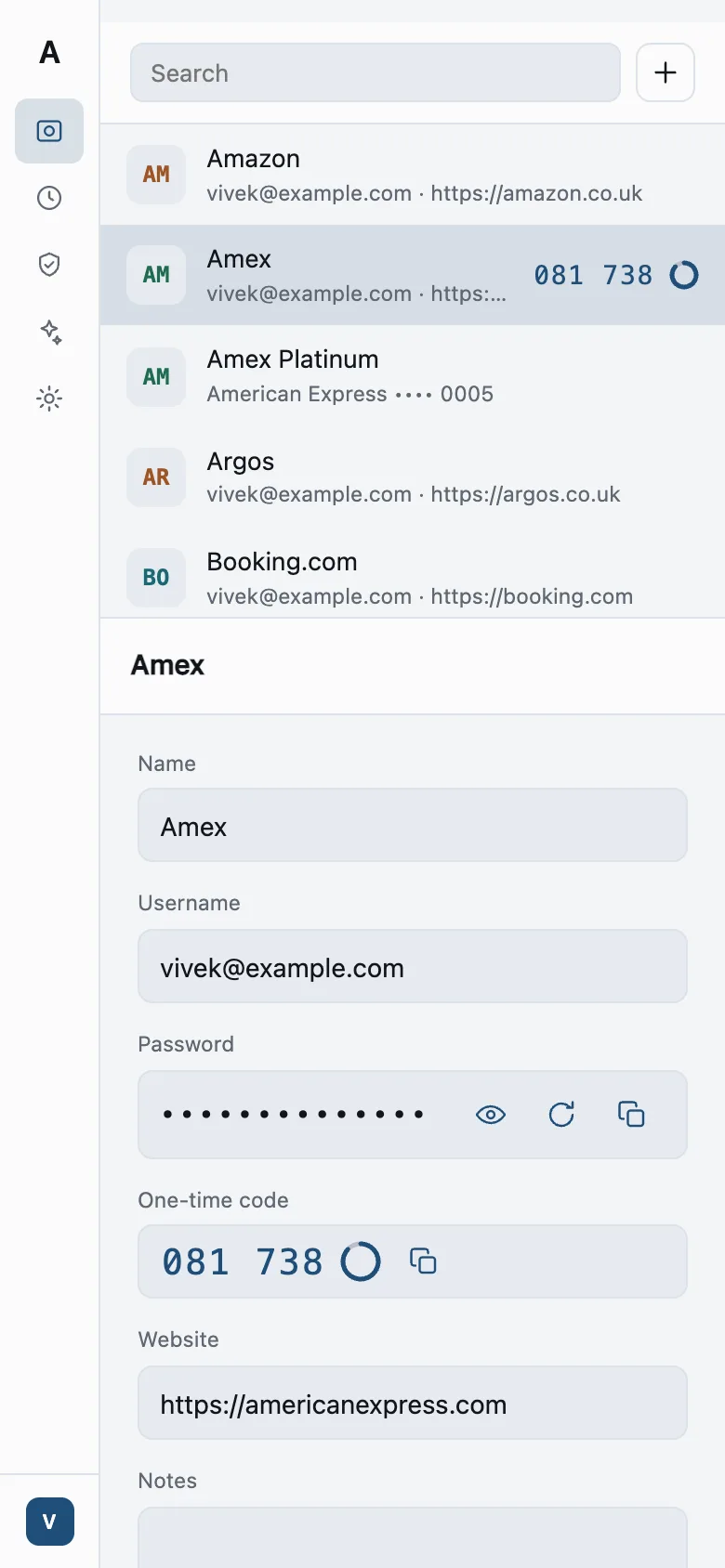Copy the one-time code with copy icon
This screenshot has height=1568, width=725.
(423, 1261)
